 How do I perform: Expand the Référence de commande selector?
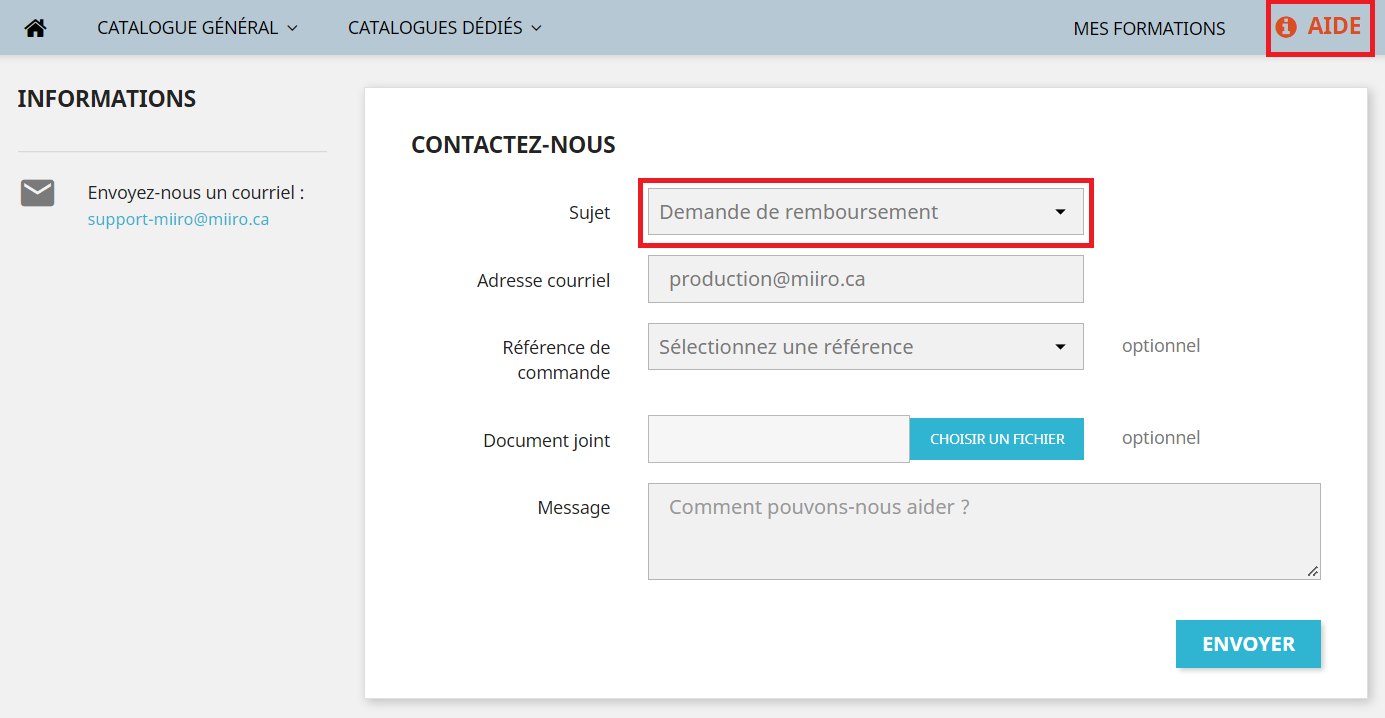866,347
